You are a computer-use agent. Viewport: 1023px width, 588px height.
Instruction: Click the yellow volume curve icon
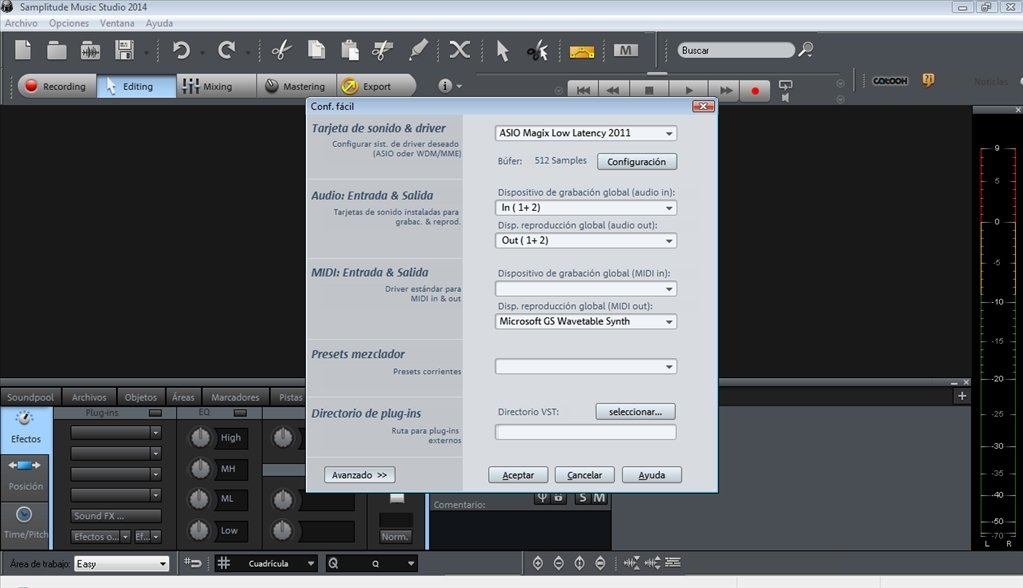pos(581,52)
